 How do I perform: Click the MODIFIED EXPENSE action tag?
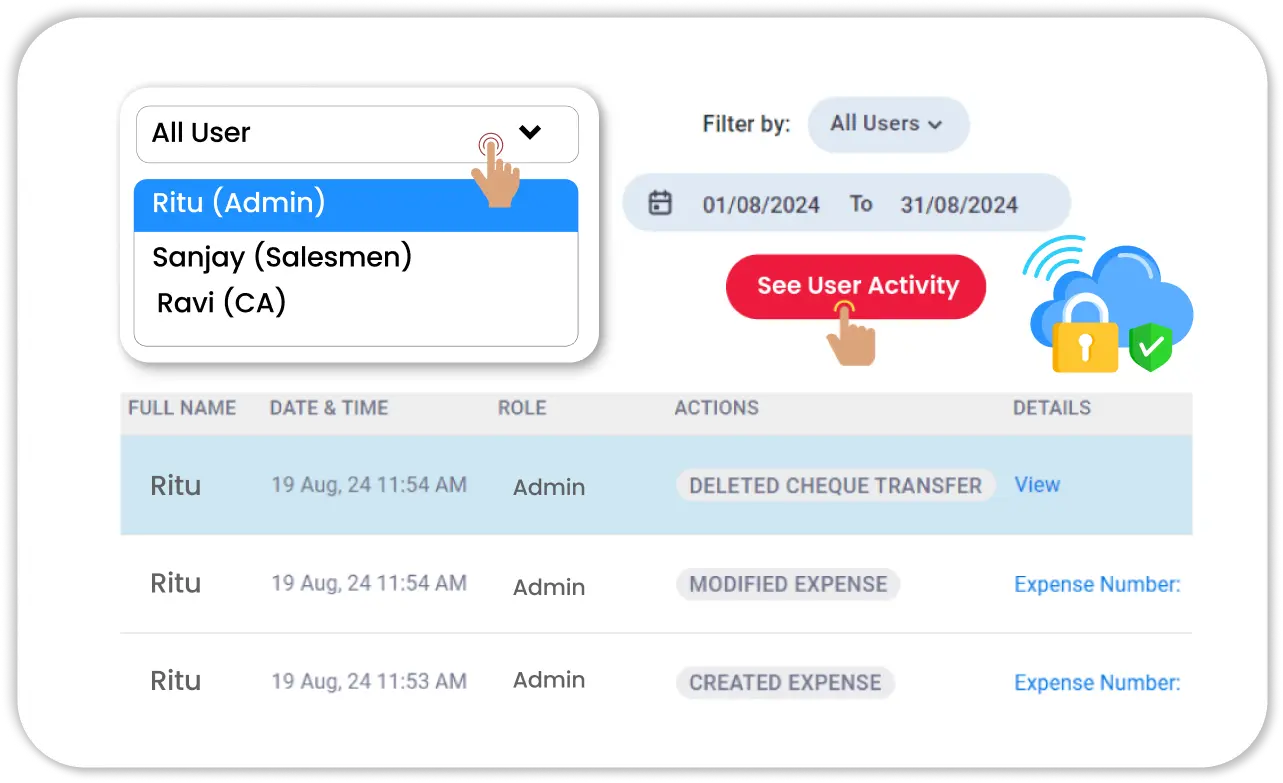(x=788, y=584)
